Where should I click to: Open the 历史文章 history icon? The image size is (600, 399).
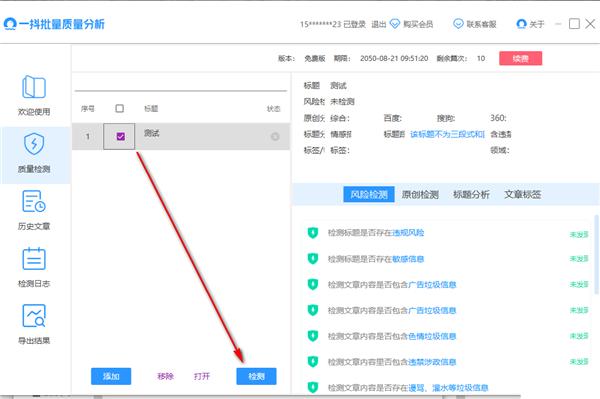click(x=34, y=201)
